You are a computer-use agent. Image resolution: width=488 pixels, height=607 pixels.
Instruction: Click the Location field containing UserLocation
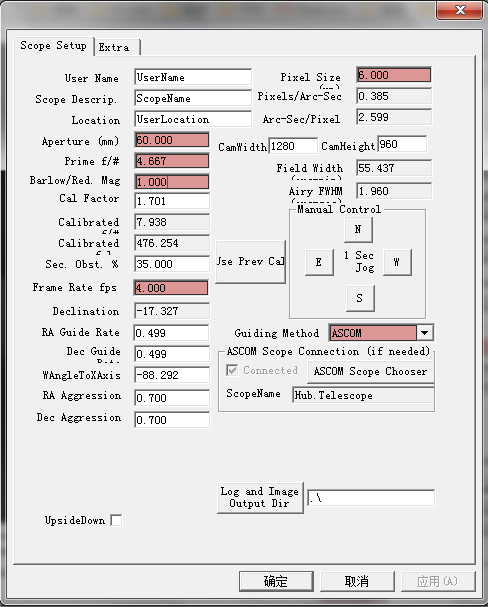(x=193, y=119)
